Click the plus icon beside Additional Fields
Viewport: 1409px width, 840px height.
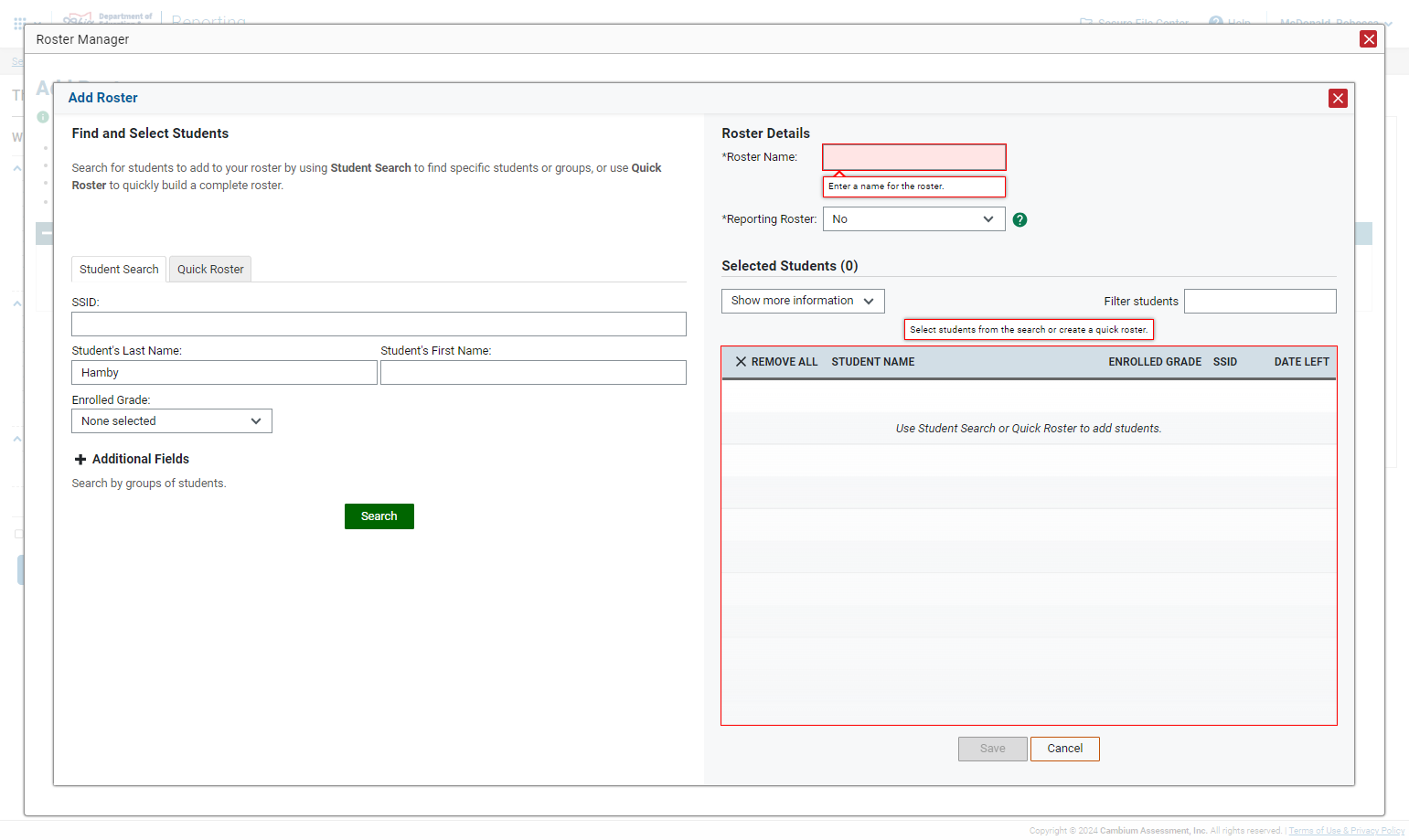pyautogui.click(x=80, y=460)
